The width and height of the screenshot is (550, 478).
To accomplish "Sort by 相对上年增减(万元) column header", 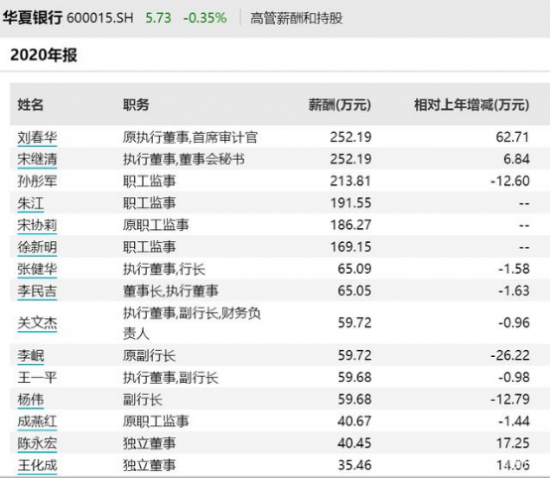I will (472, 105).
